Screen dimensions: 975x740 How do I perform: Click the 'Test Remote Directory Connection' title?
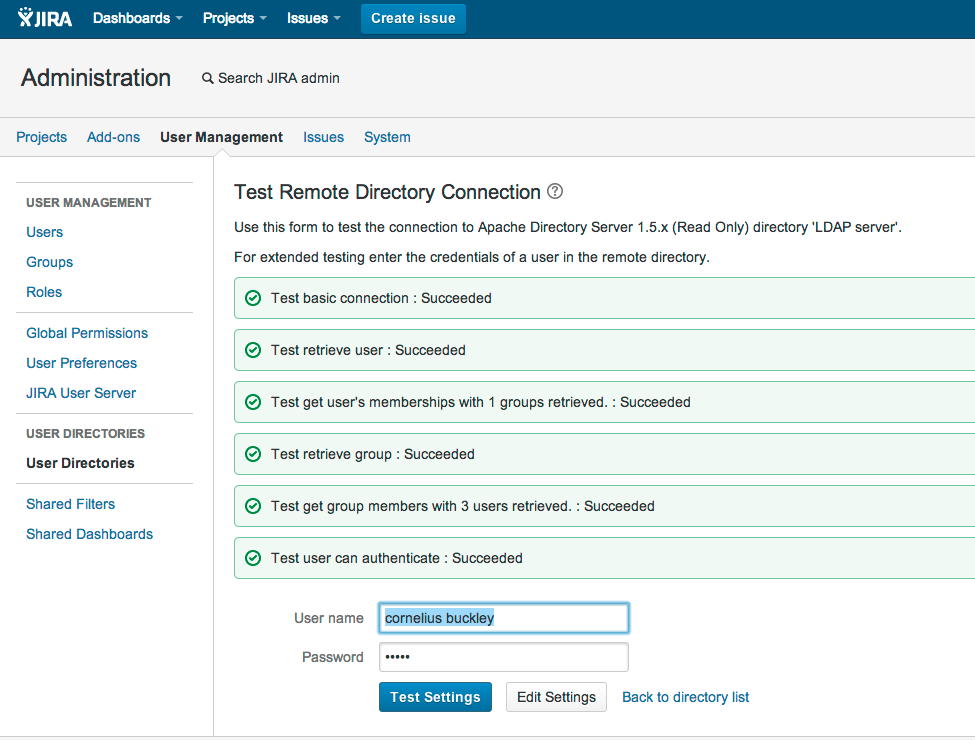coord(387,192)
